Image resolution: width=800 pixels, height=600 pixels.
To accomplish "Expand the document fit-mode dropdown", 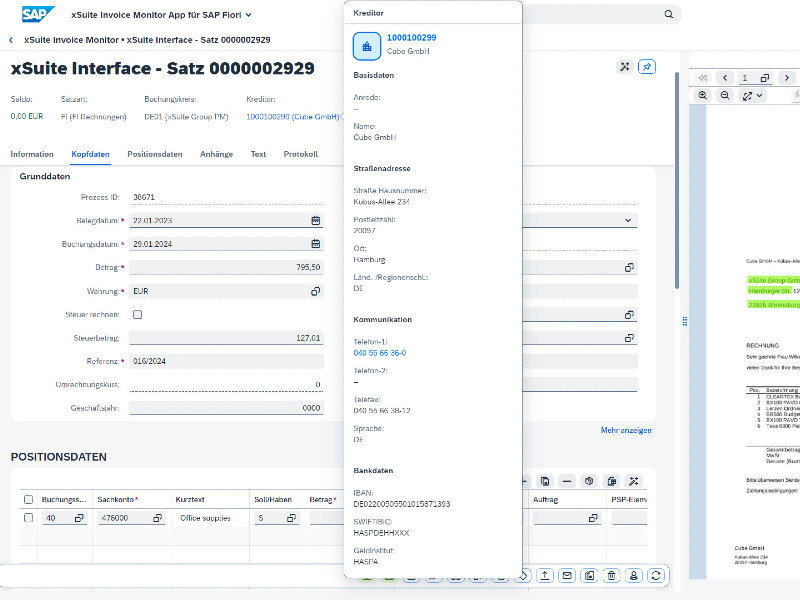I will click(753, 96).
